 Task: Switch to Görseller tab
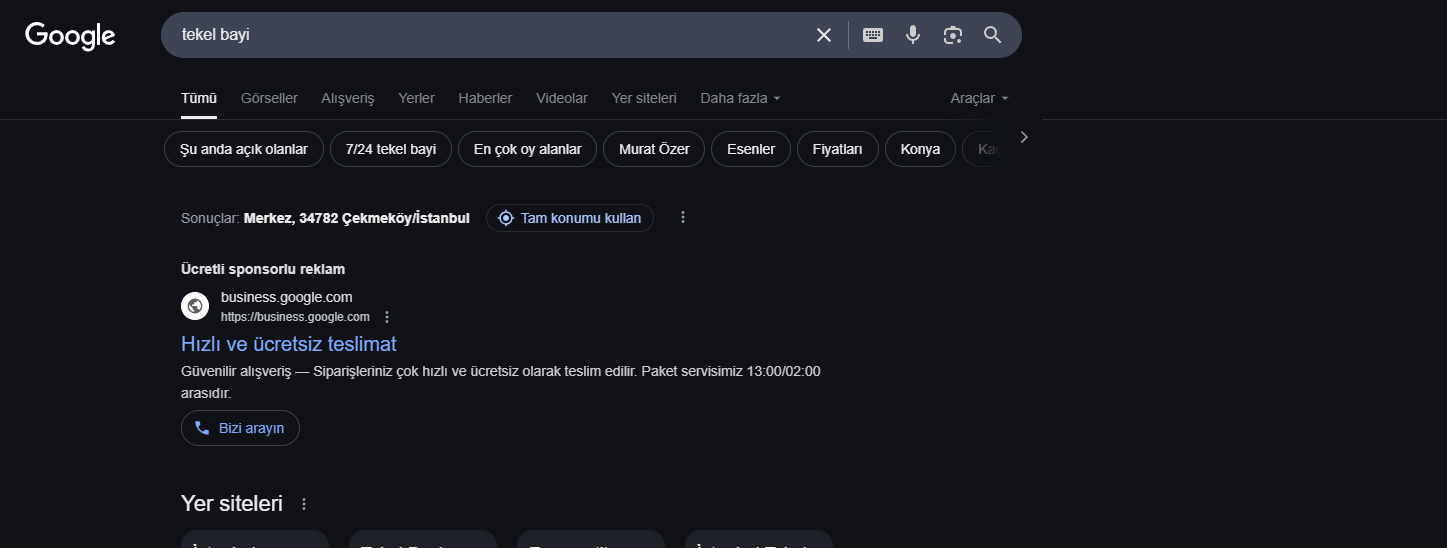269,98
